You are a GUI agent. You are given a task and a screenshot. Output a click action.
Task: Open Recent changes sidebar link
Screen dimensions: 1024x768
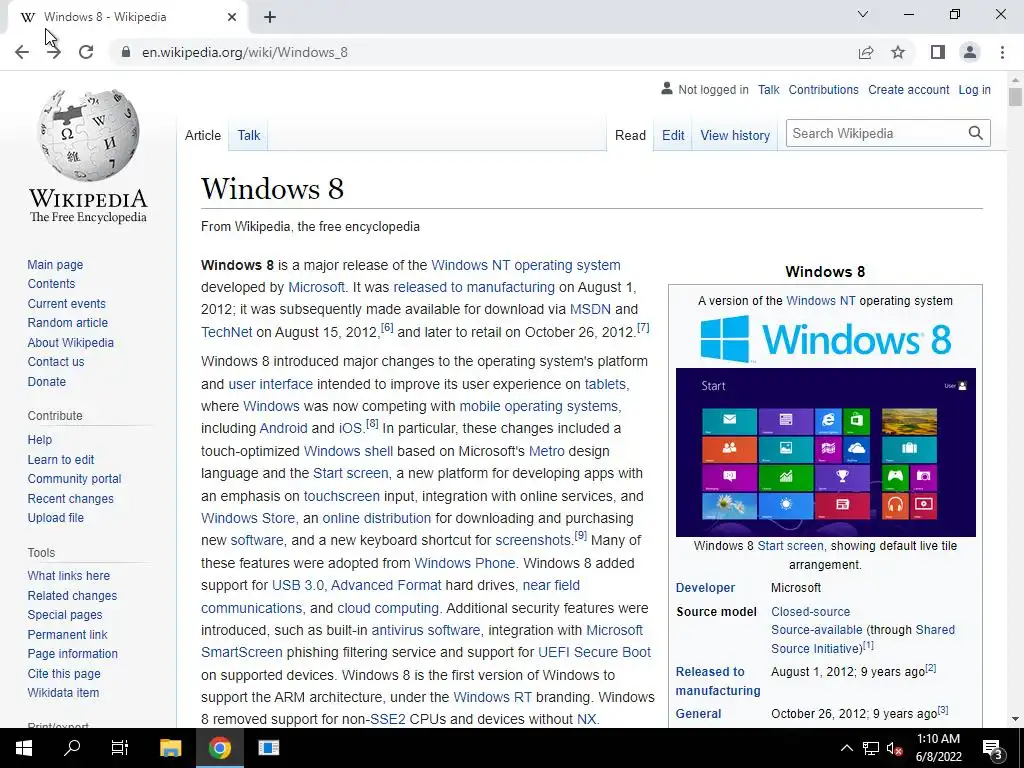71,498
